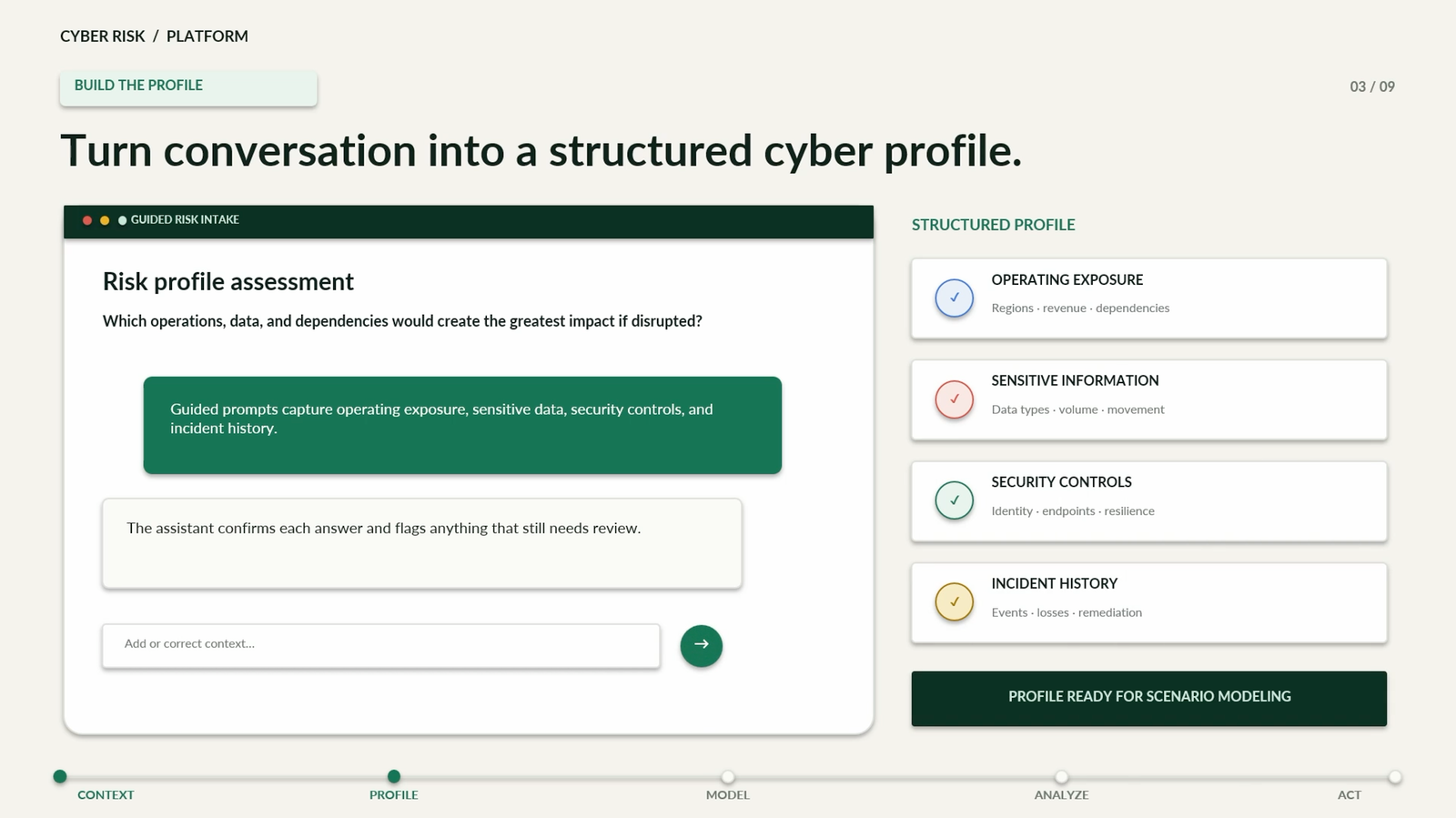Image resolution: width=1456 pixels, height=818 pixels.
Task: Open the Sensitive Information card
Action: (1148, 400)
